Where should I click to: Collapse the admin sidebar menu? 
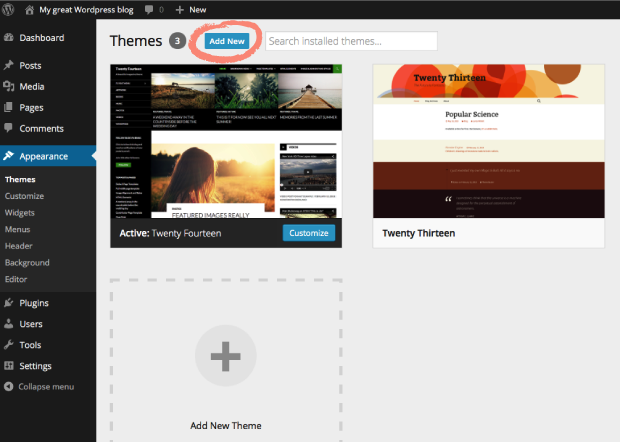point(46,387)
